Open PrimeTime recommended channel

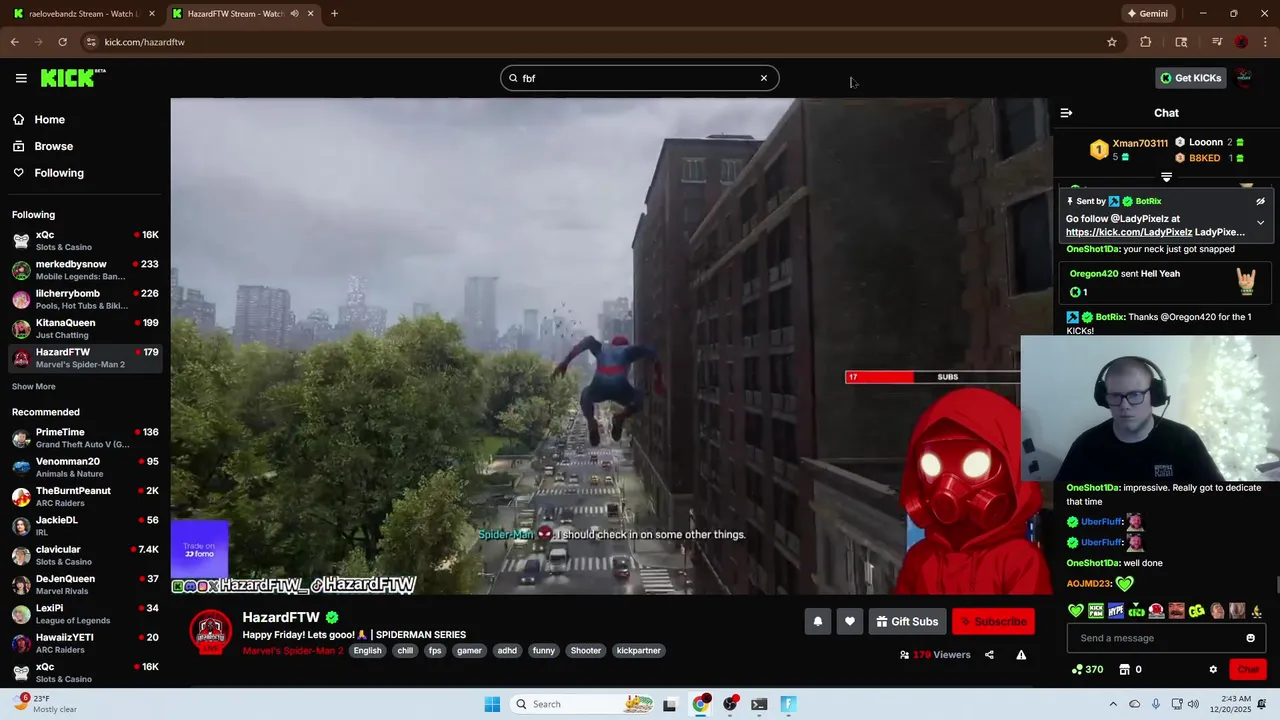pyautogui.click(x=85, y=438)
